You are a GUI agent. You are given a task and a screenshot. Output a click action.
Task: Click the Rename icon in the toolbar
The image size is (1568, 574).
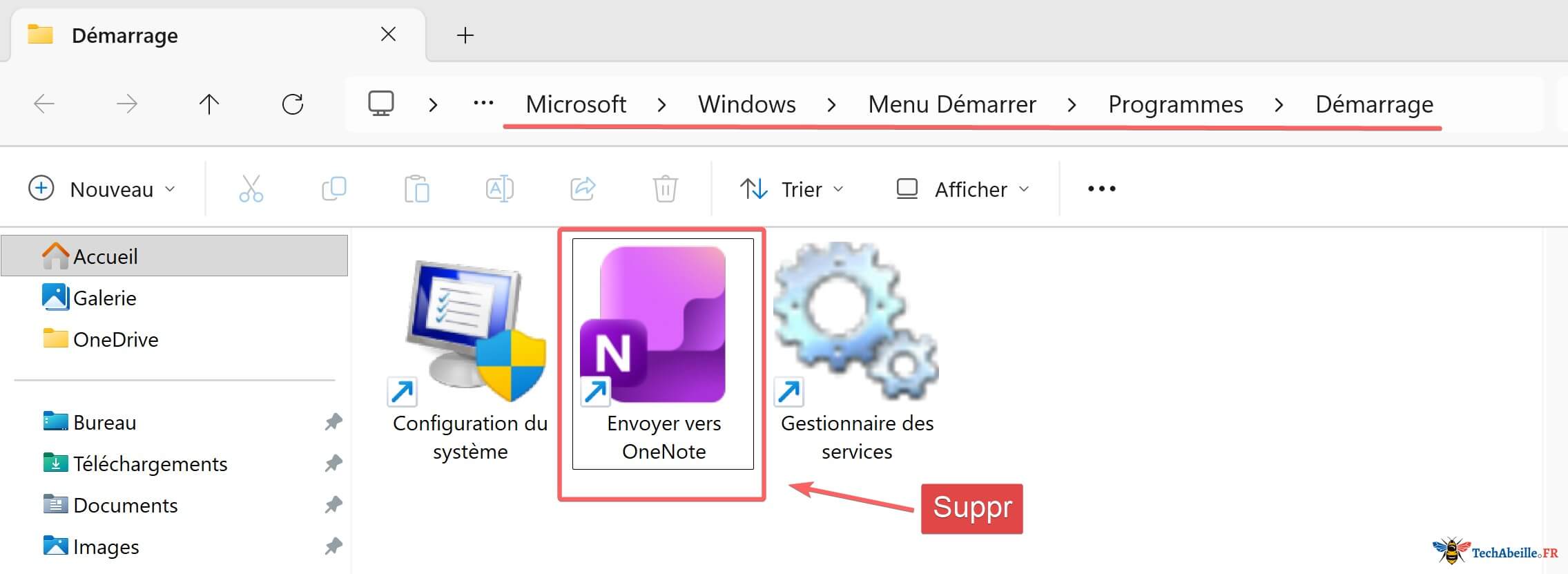[x=500, y=188]
